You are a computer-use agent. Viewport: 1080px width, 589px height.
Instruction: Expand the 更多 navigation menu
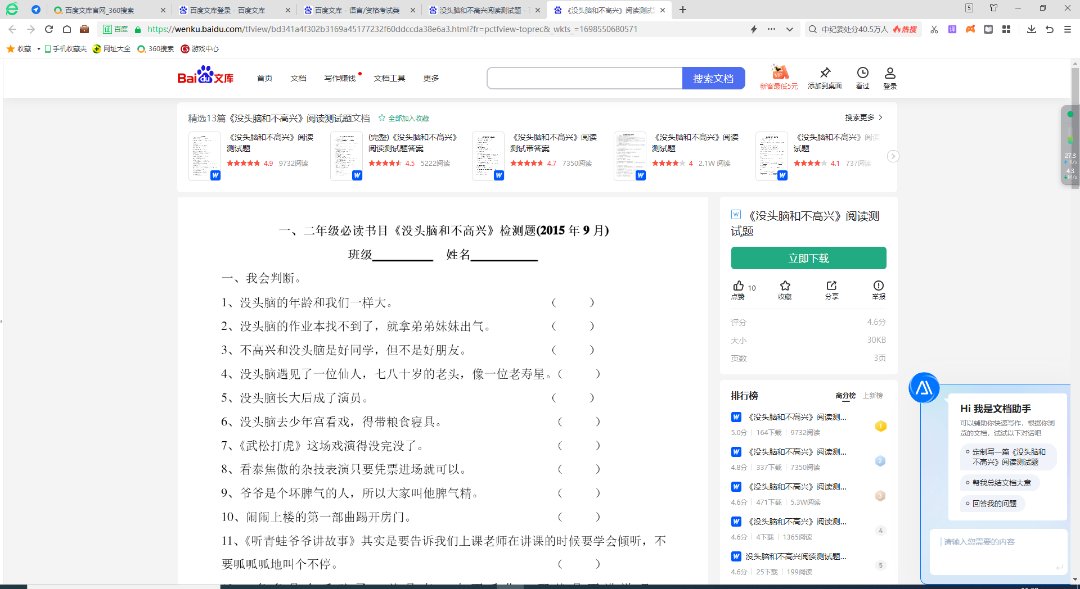click(431, 78)
